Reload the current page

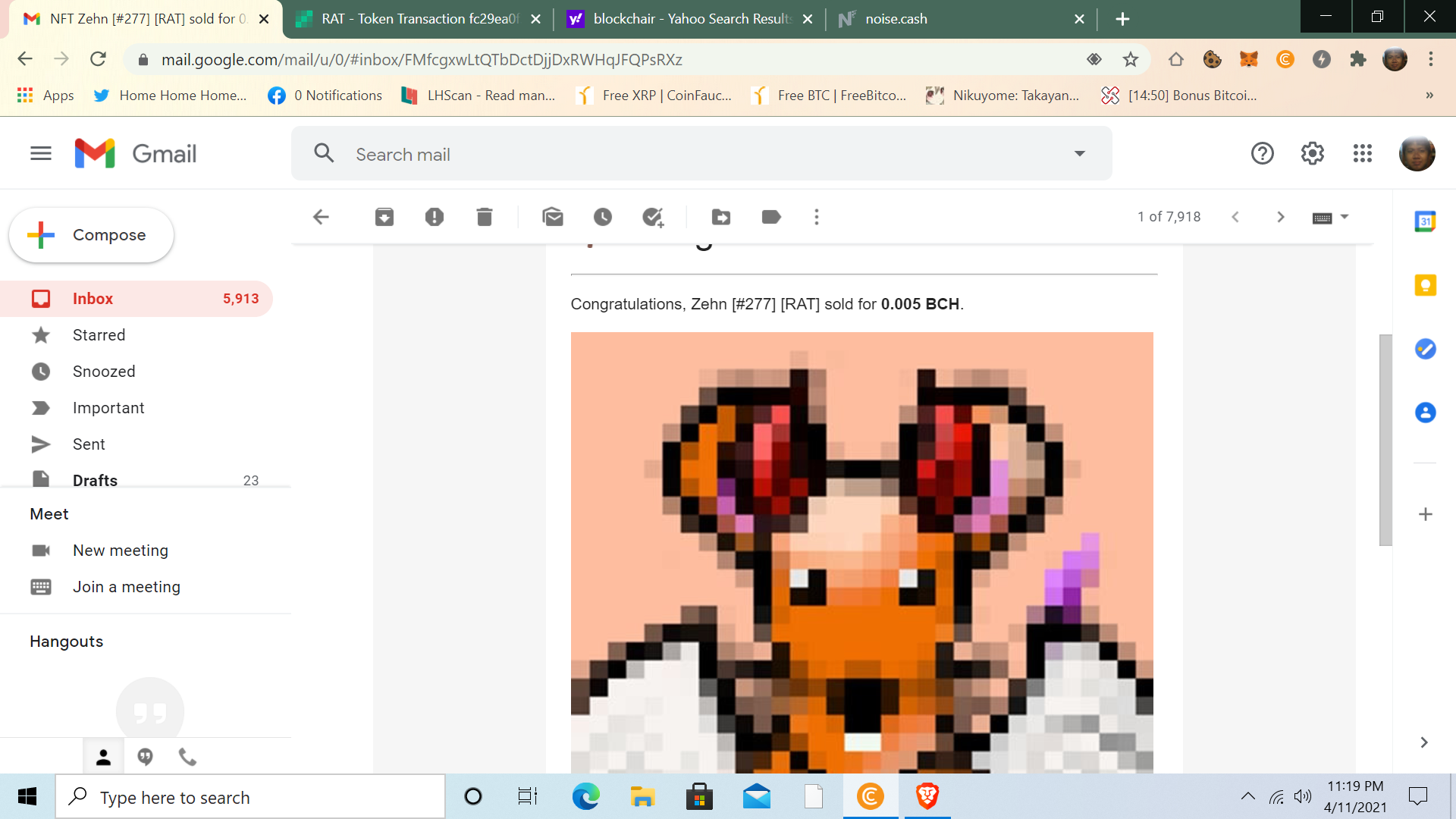(98, 59)
